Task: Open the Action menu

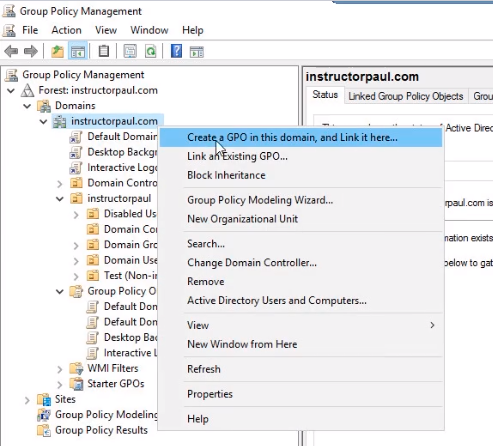Action: click(66, 30)
